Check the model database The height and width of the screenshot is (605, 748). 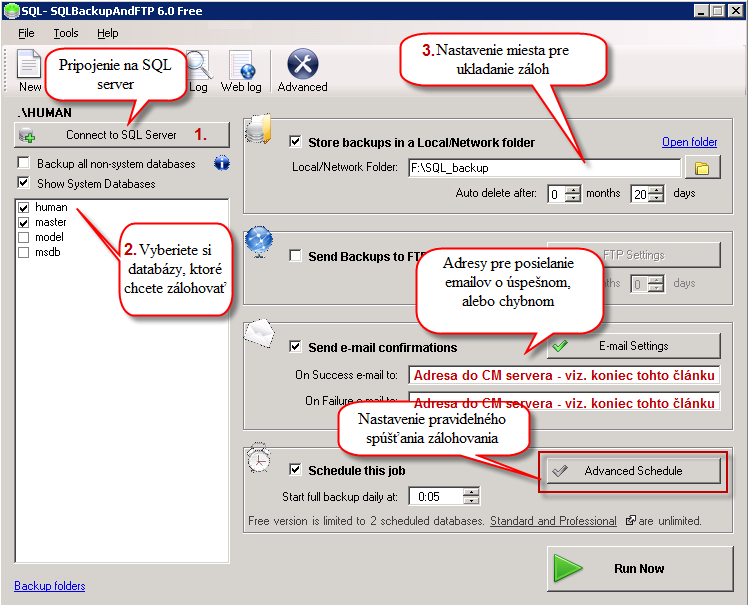(x=23, y=238)
